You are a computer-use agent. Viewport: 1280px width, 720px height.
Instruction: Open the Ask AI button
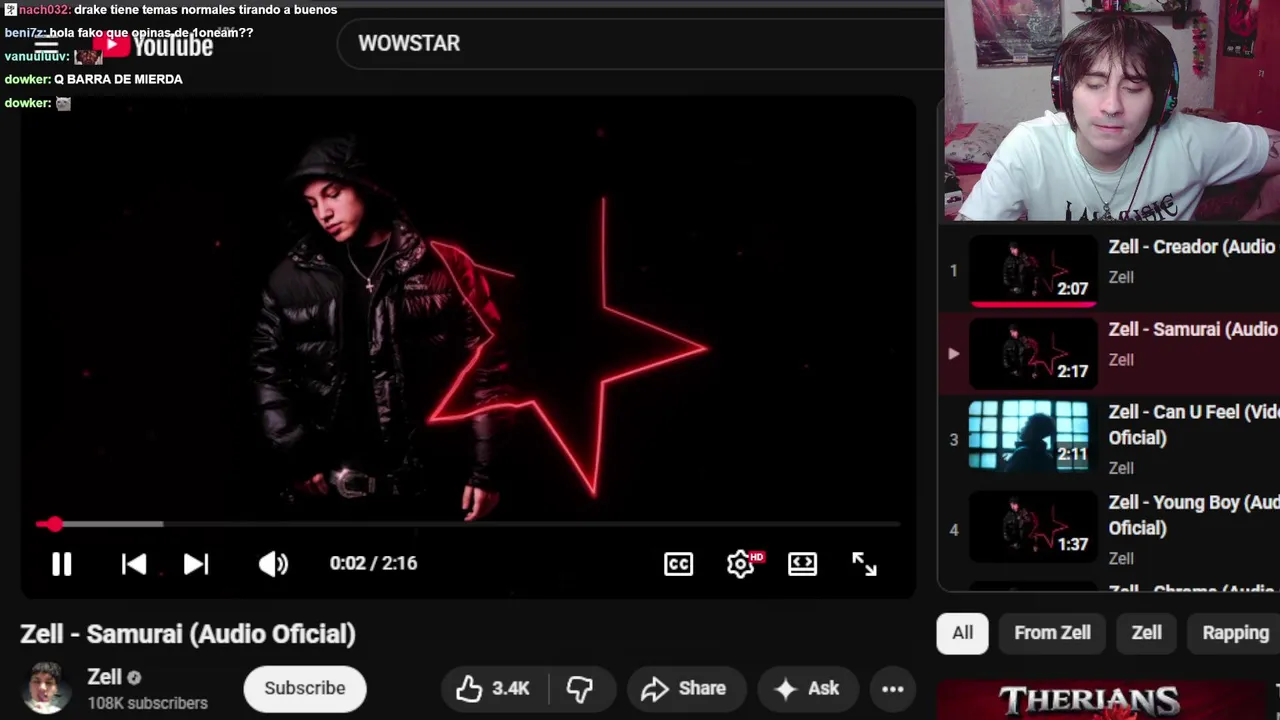coord(808,688)
